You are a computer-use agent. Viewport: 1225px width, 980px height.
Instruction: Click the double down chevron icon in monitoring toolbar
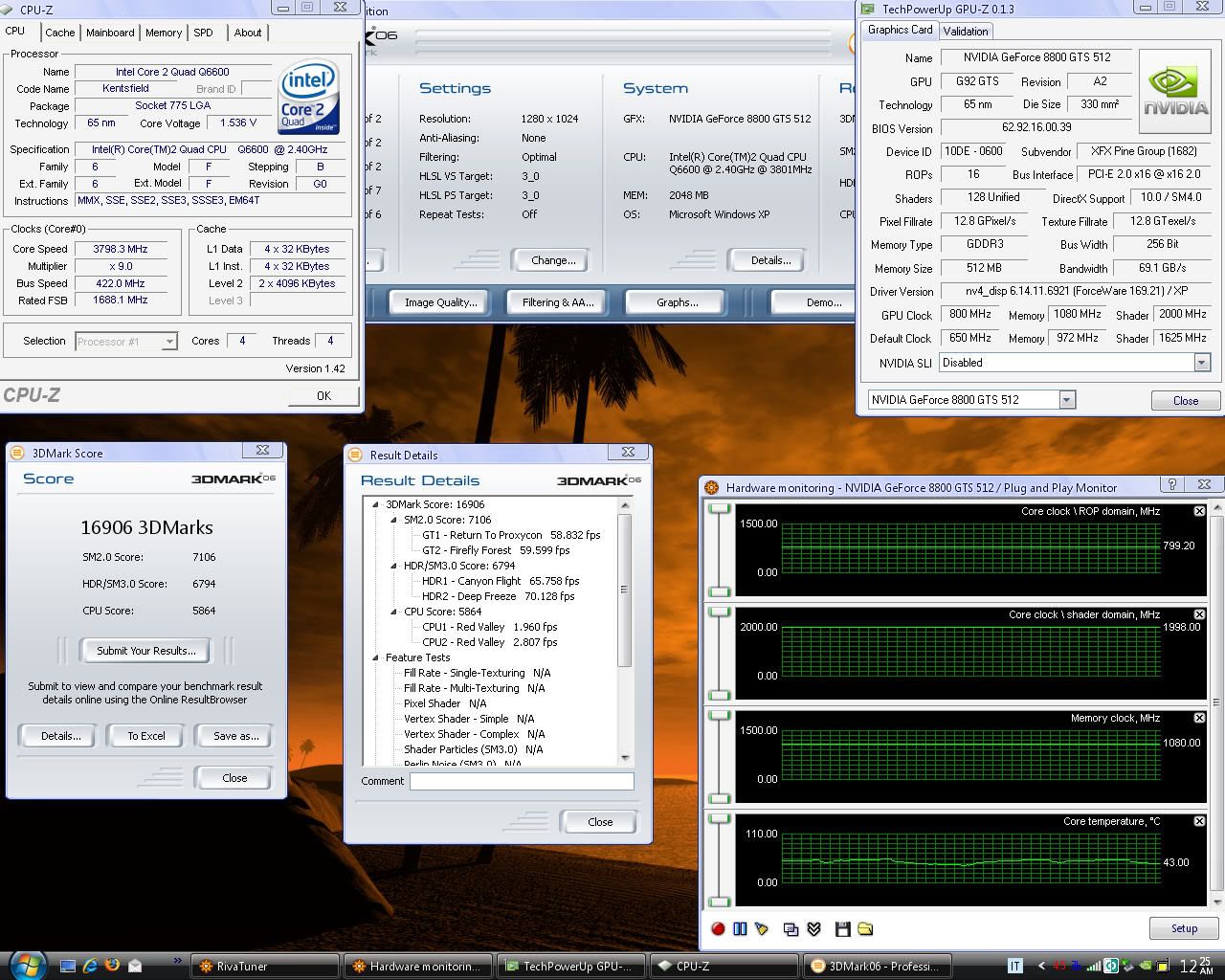(814, 928)
